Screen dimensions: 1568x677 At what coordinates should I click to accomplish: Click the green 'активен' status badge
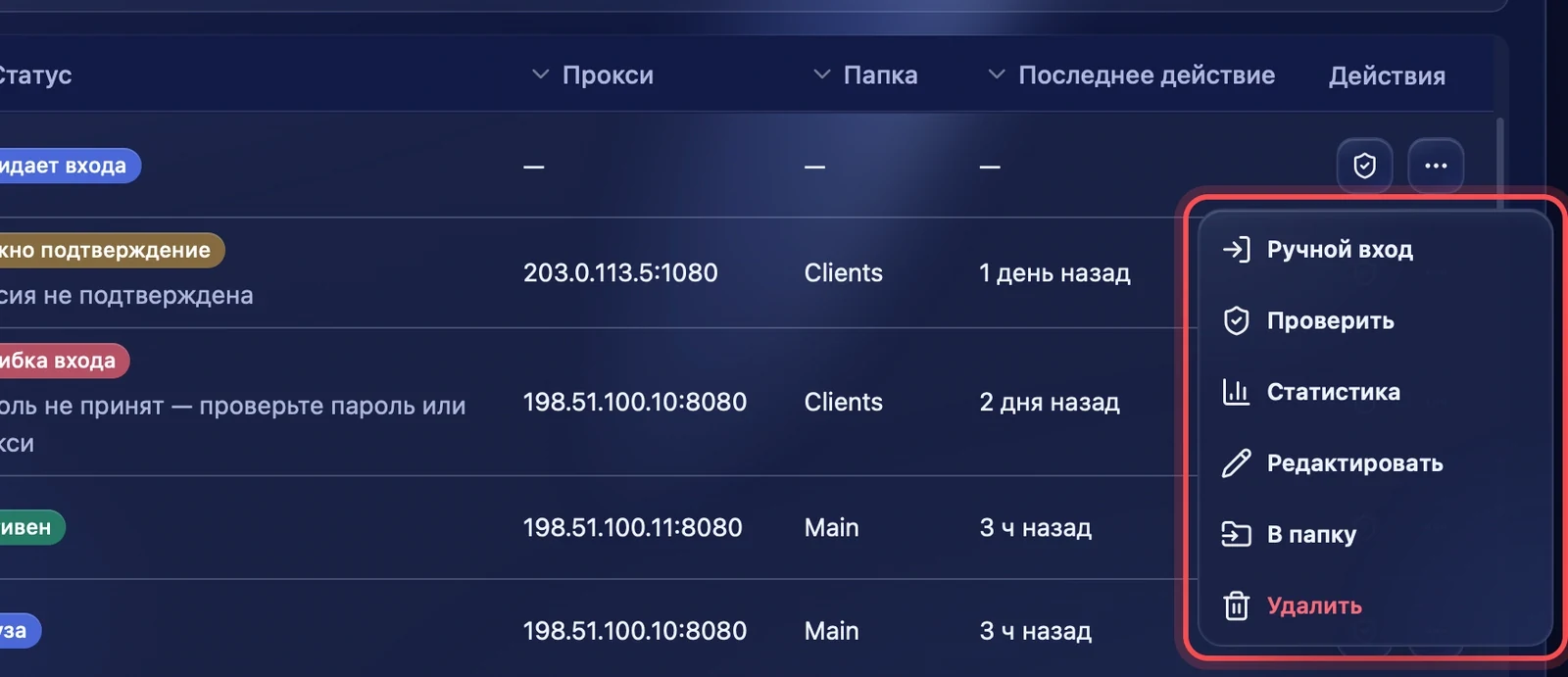[31, 527]
